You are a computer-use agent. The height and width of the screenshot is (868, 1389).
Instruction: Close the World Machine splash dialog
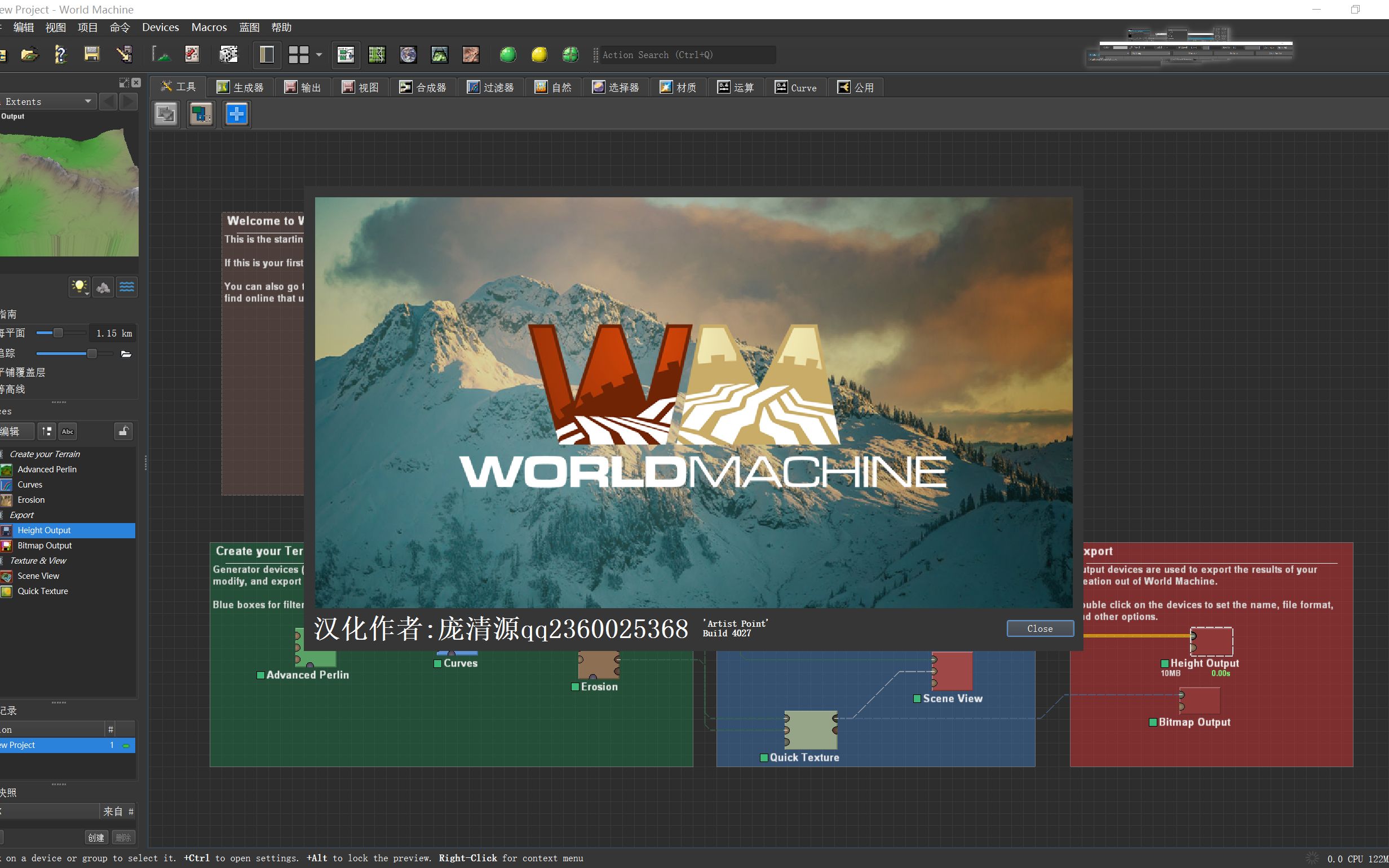click(x=1039, y=628)
